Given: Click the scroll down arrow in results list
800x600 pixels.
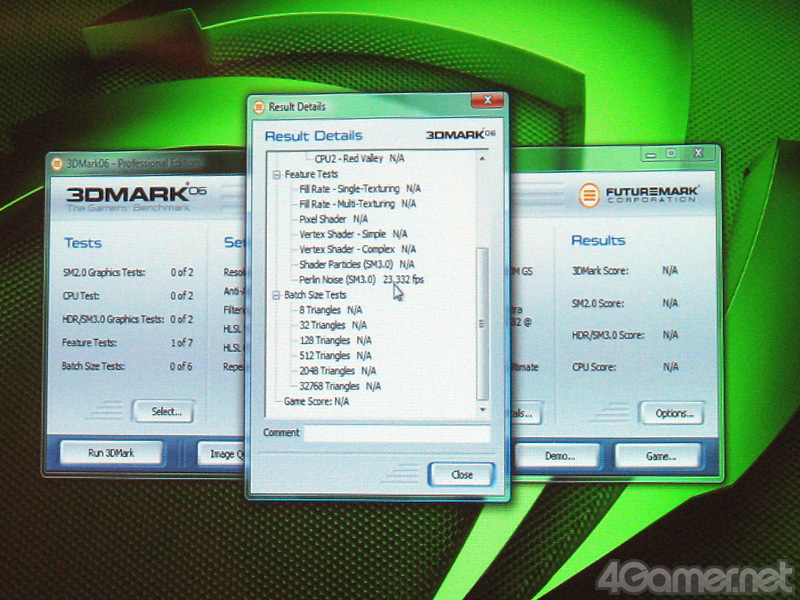Looking at the screenshot, I should pos(482,409).
